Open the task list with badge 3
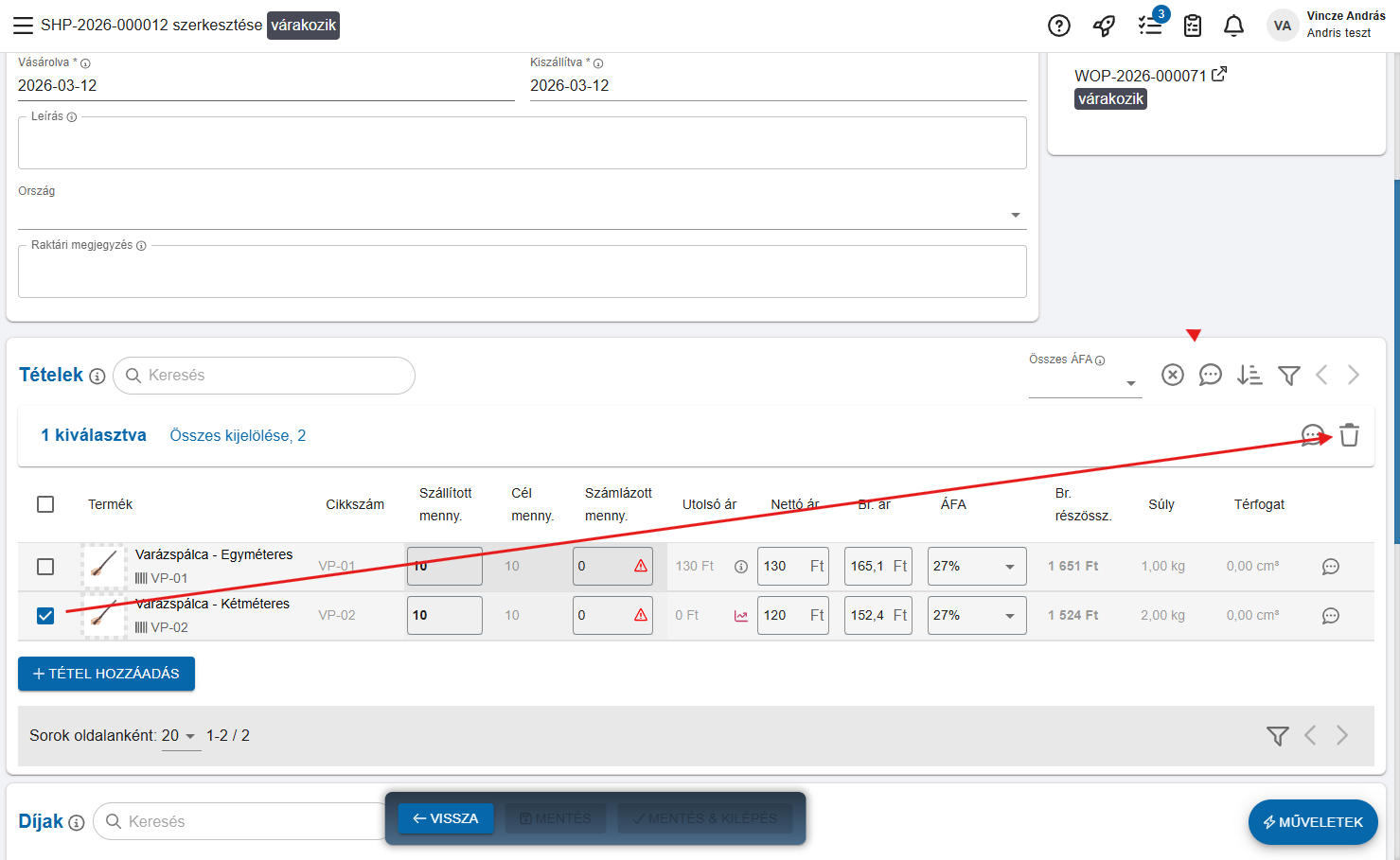 point(1150,26)
